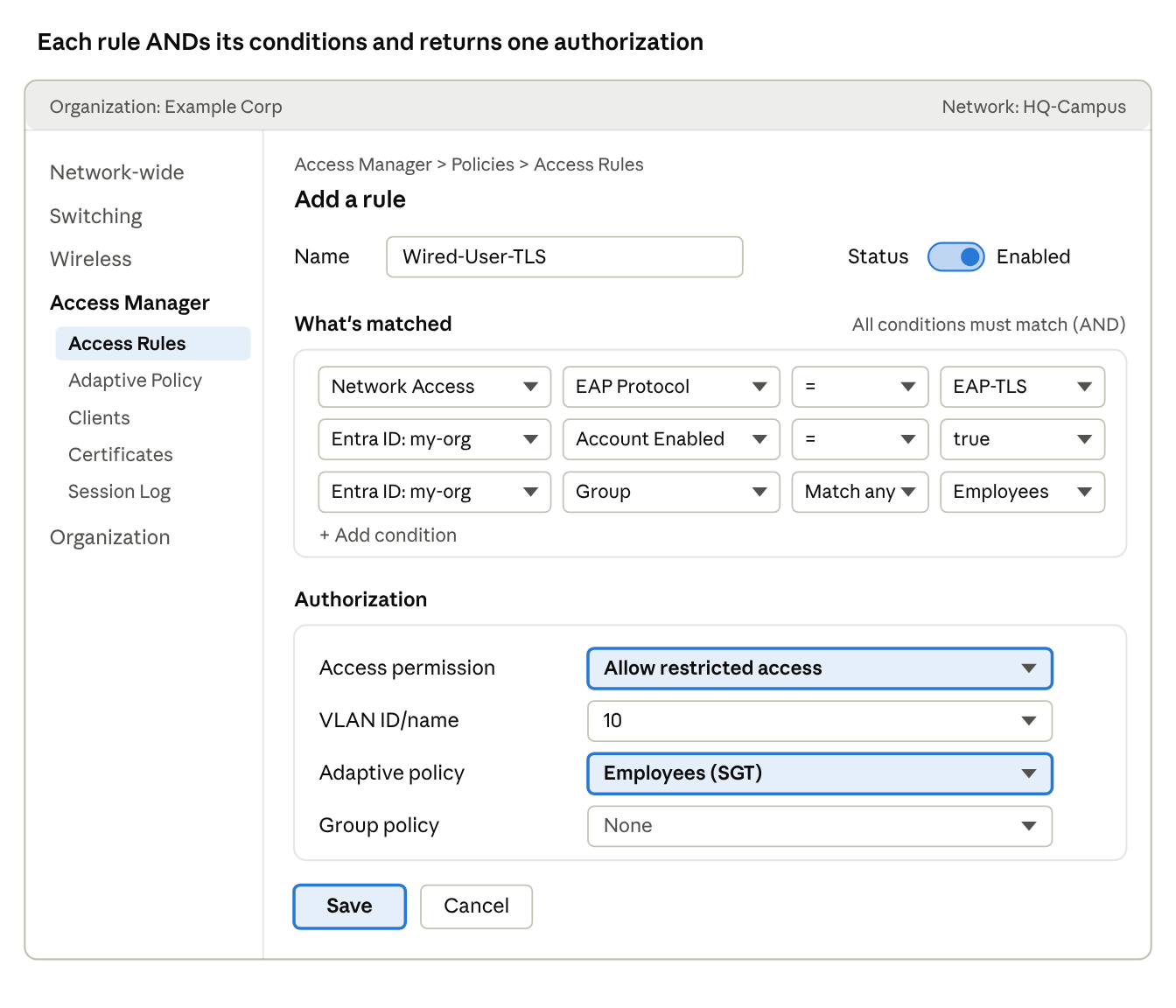Open Switching in the sidebar
1176x1008 pixels.
(96, 216)
